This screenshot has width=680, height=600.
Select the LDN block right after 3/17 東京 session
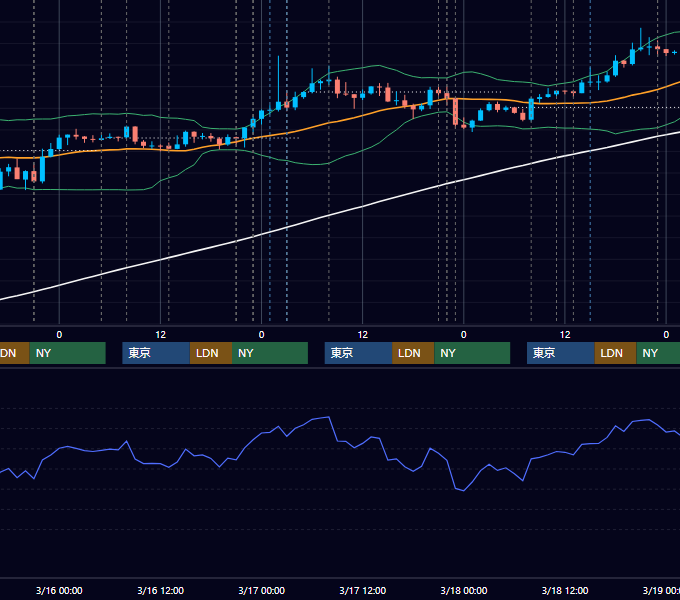pyautogui.click(x=413, y=353)
